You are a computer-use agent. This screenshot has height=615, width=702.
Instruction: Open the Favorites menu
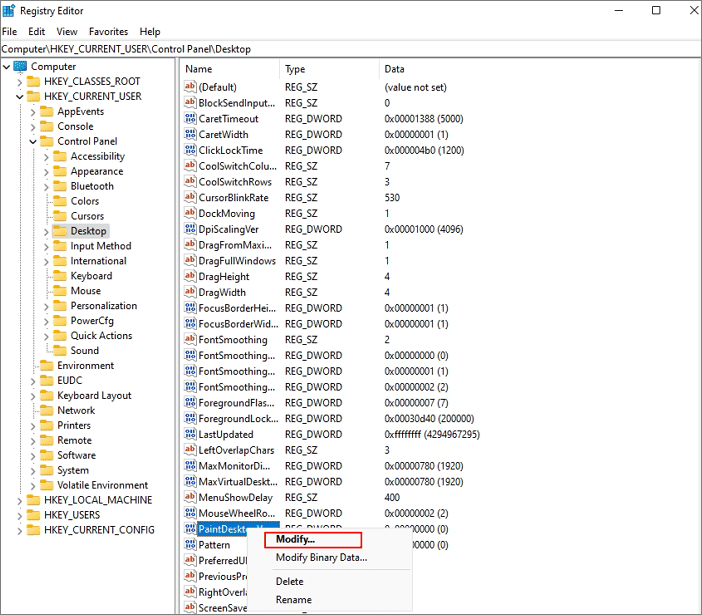(108, 32)
